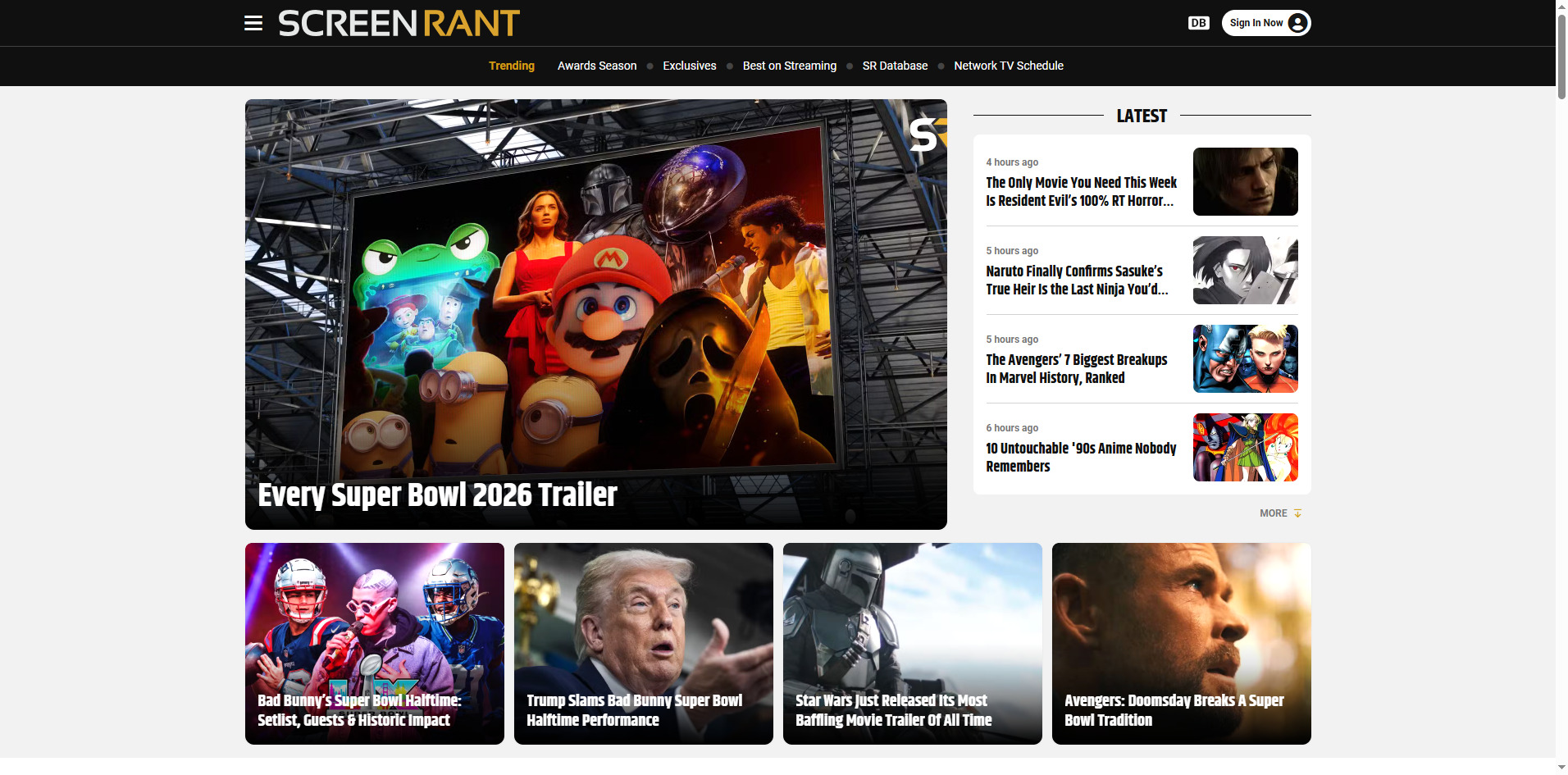Click the MORE down-arrow icon
1568x775 pixels.
point(1297,513)
